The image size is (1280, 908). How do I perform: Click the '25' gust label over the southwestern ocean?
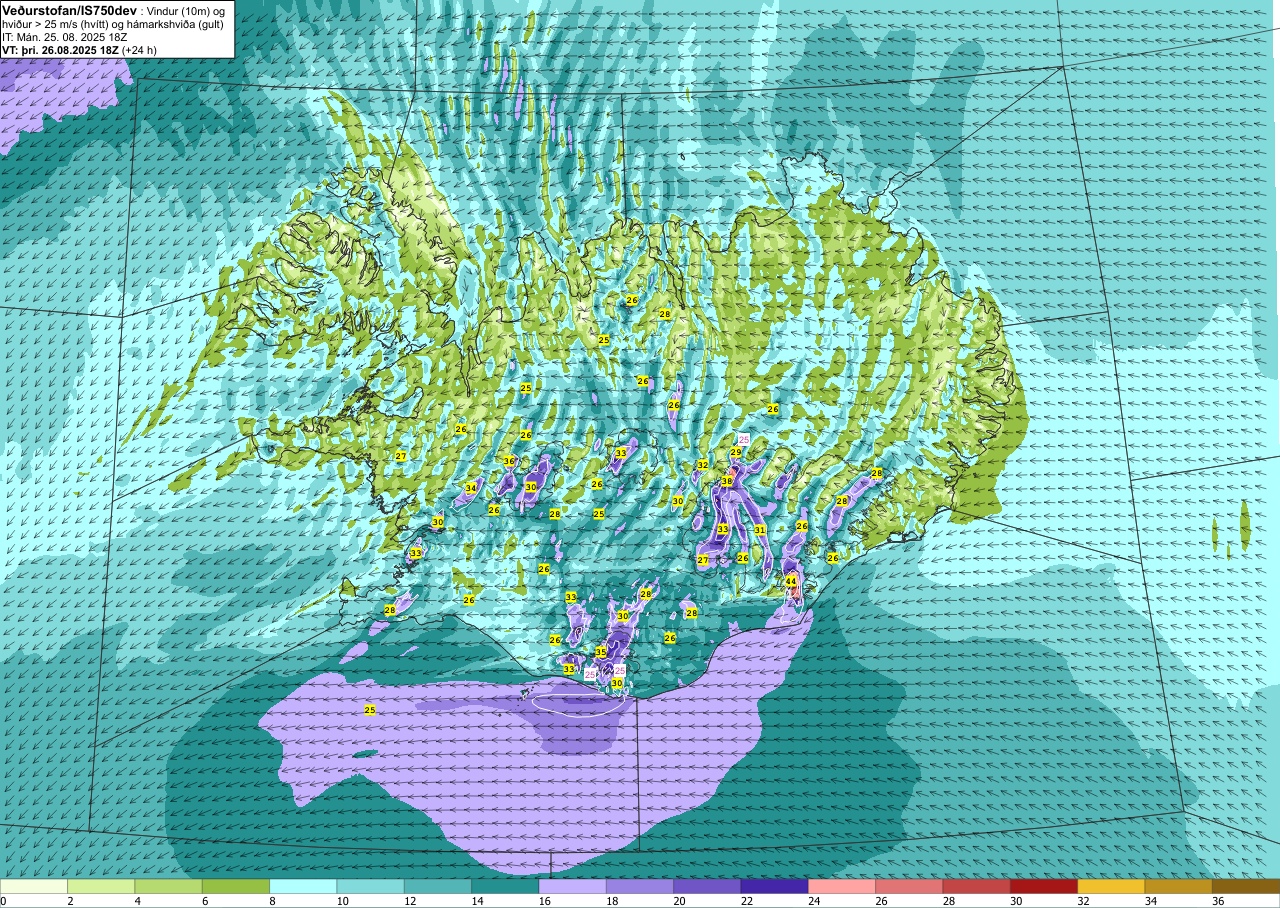[x=370, y=710]
